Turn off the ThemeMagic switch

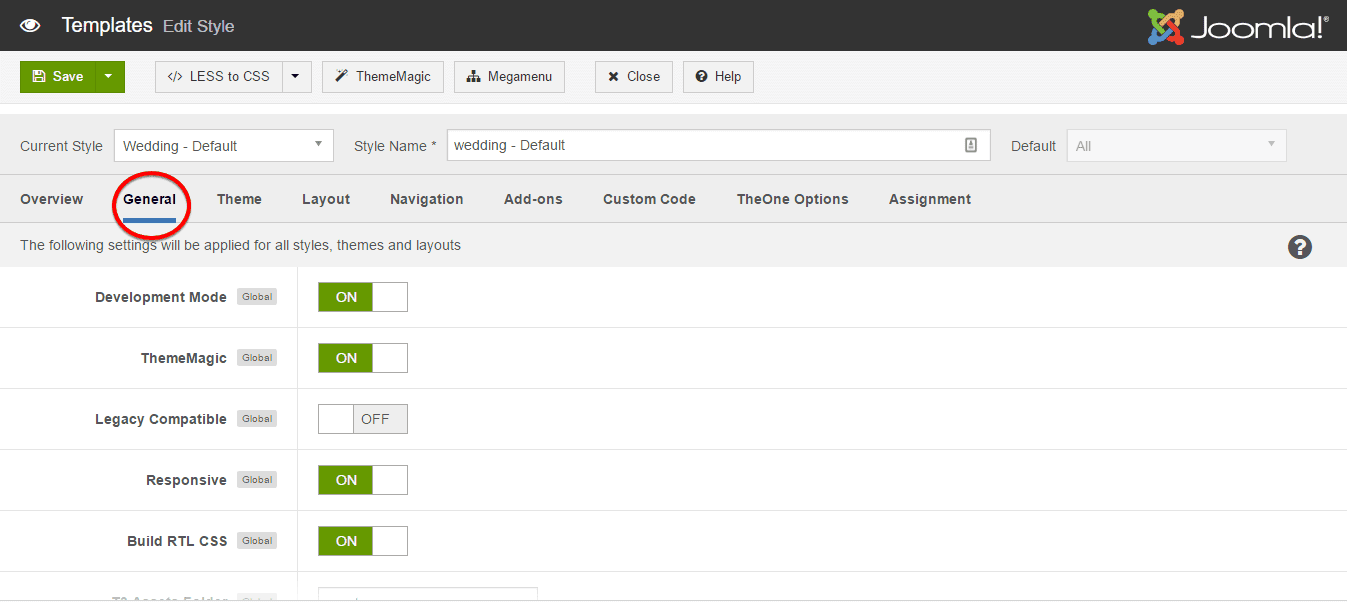click(x=362, y=358)
